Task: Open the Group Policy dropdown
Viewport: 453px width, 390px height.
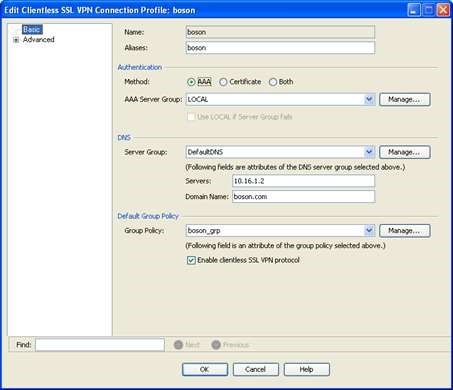Action: point(369,231)
